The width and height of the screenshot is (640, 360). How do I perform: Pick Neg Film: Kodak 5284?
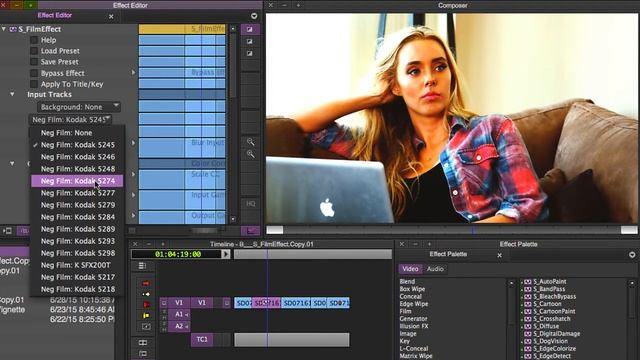[x=77, y=217]
